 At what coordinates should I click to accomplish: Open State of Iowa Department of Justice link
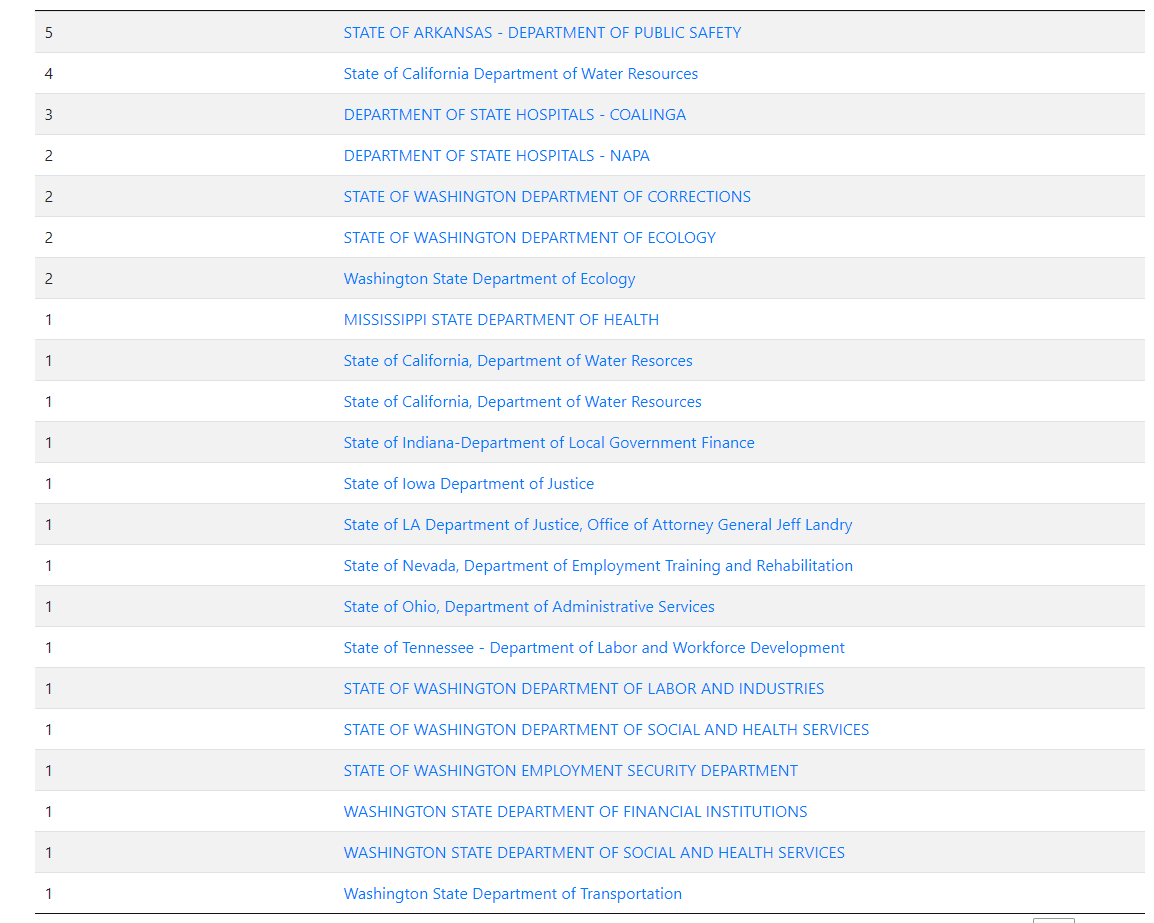(469, 484)
